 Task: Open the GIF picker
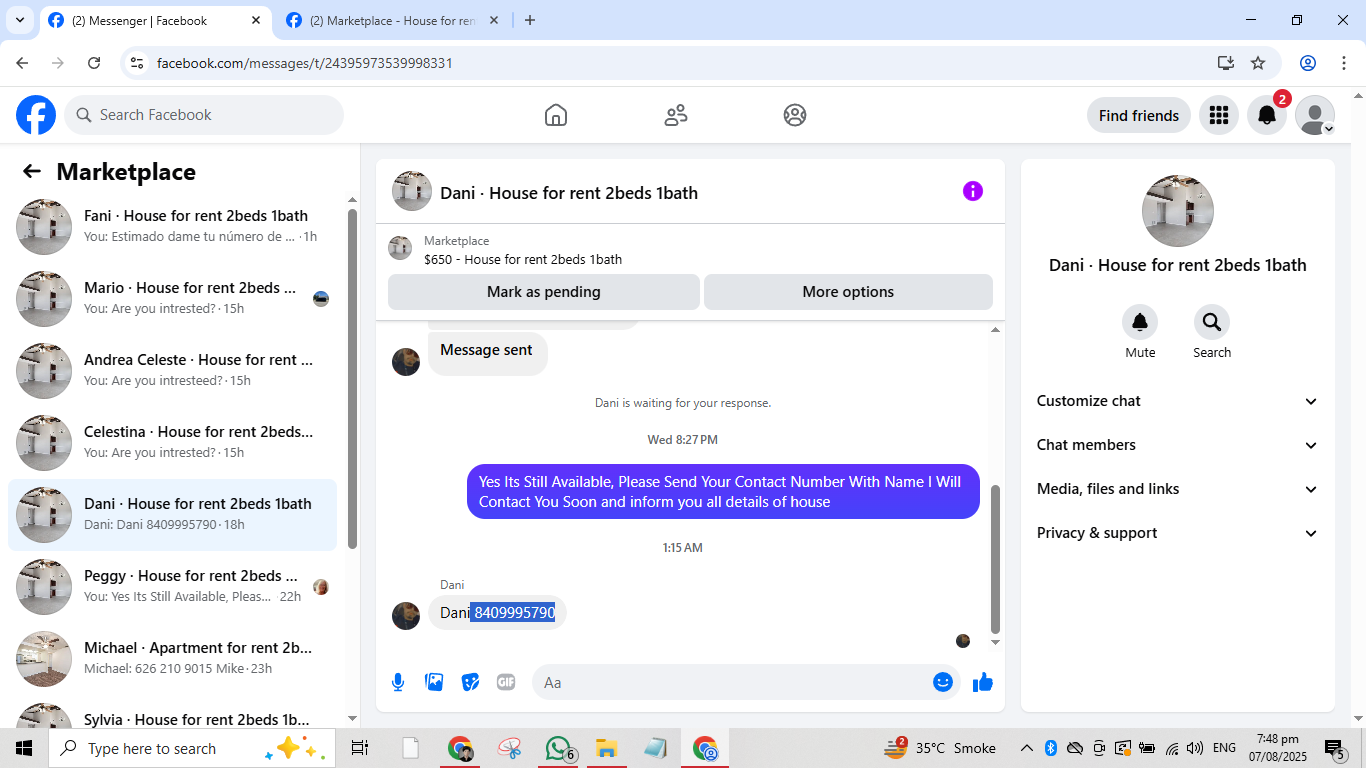click(x=506, y=682)
